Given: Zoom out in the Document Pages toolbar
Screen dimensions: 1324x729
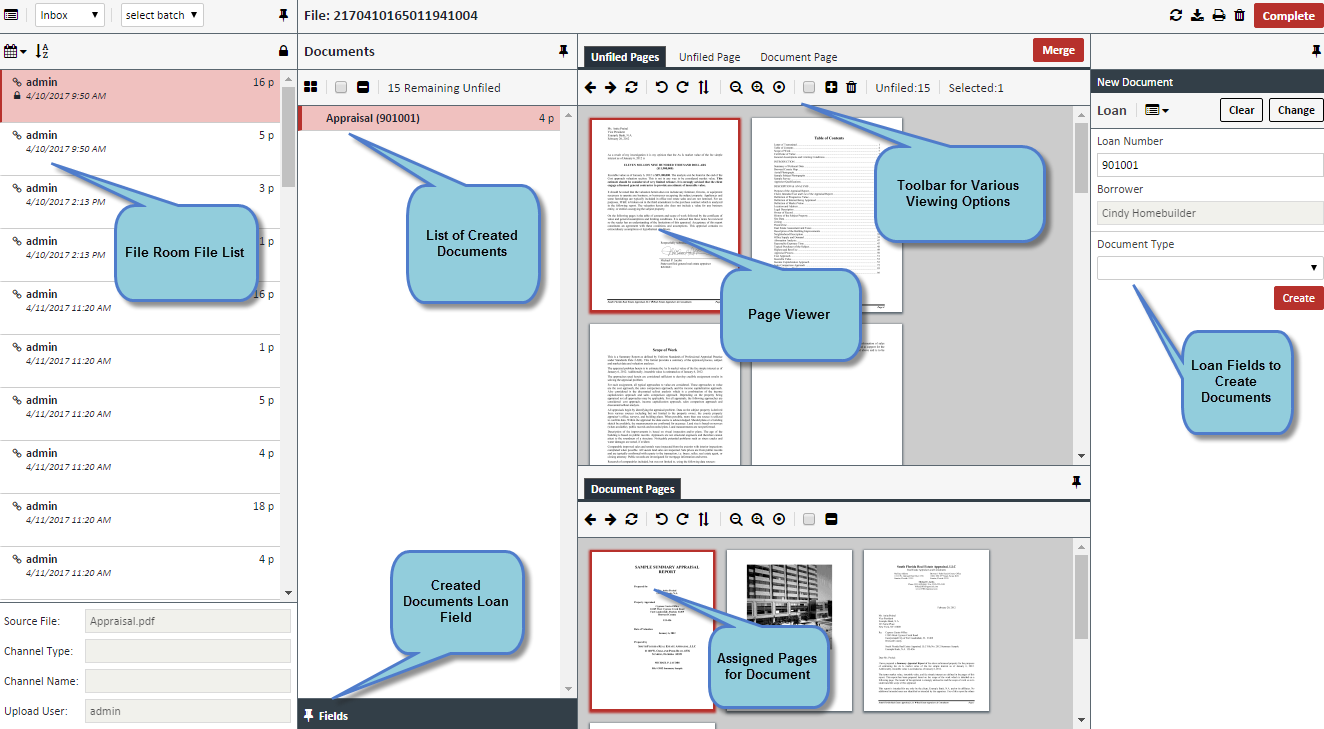Looking at the screenshot, I should [x=736, y=520].
